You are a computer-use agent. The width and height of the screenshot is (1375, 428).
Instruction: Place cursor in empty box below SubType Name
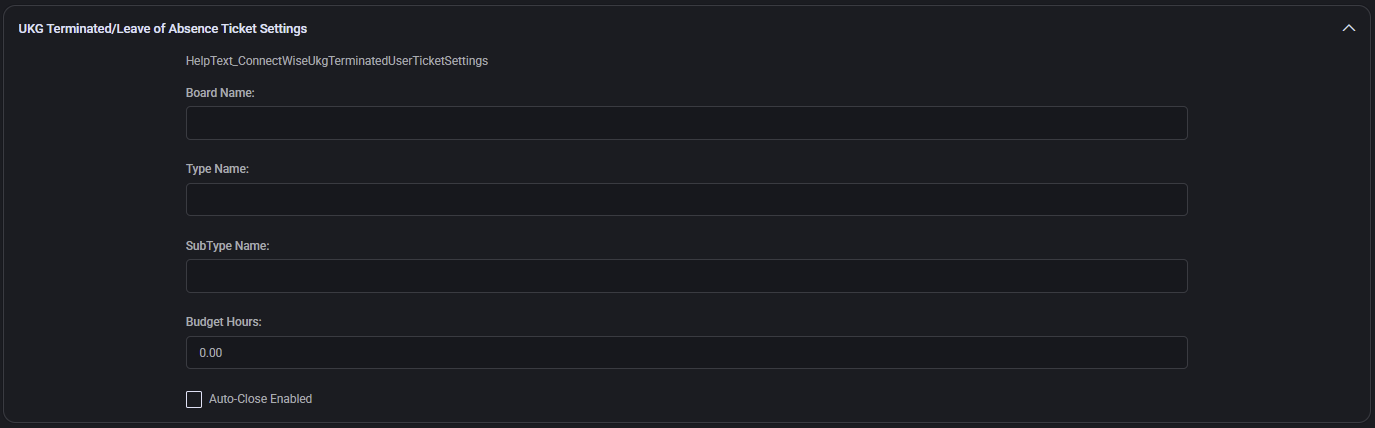(686, 276)
